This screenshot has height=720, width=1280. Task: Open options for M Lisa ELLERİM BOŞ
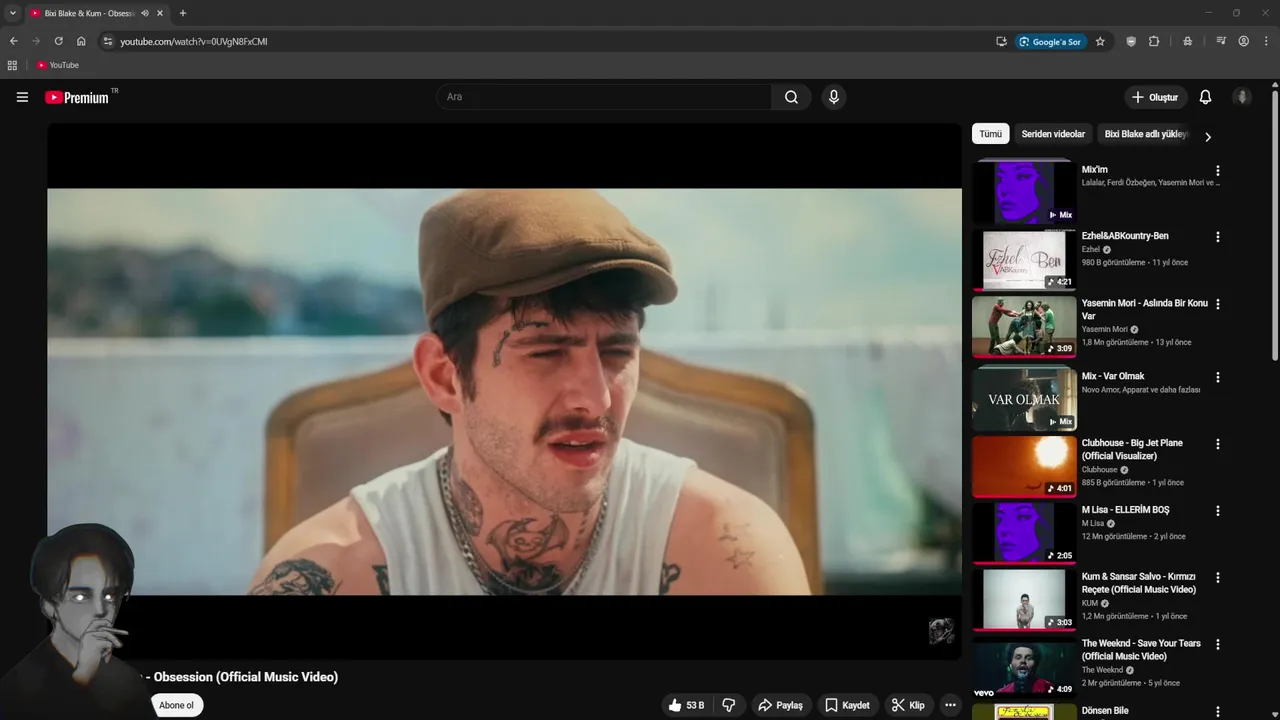coord(1217,511)
